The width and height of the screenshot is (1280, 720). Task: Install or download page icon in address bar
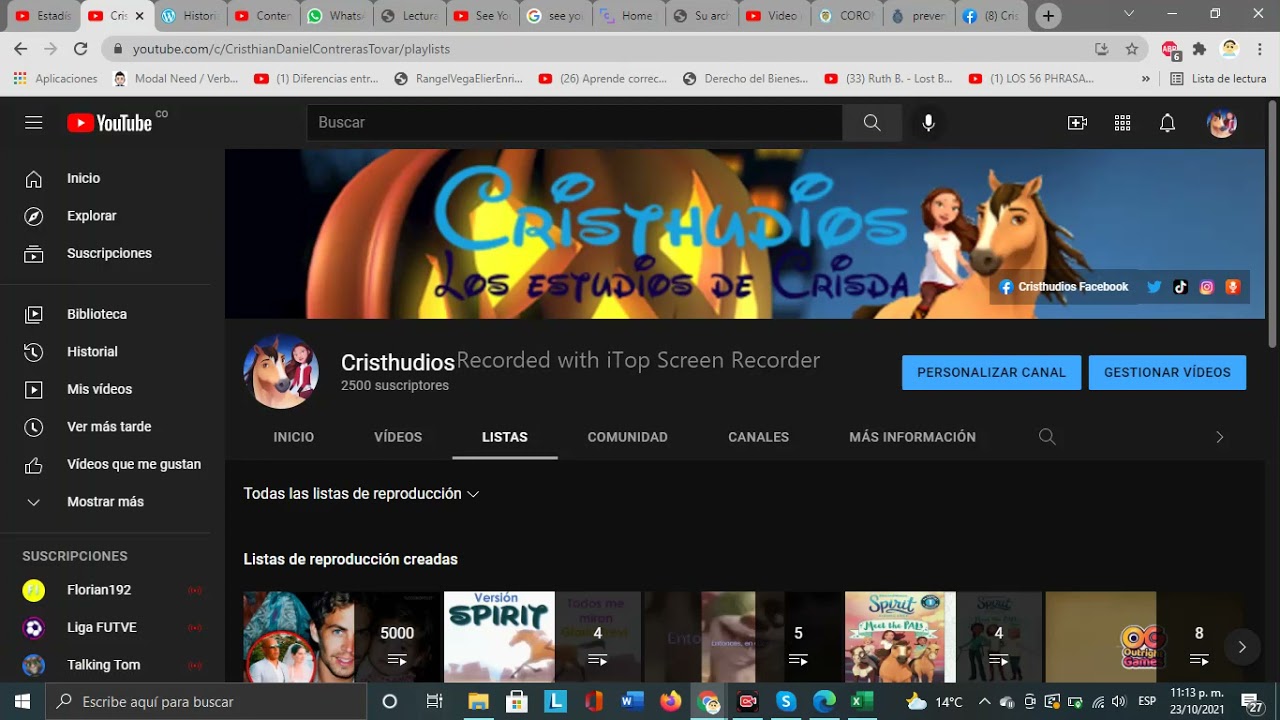1102,48
